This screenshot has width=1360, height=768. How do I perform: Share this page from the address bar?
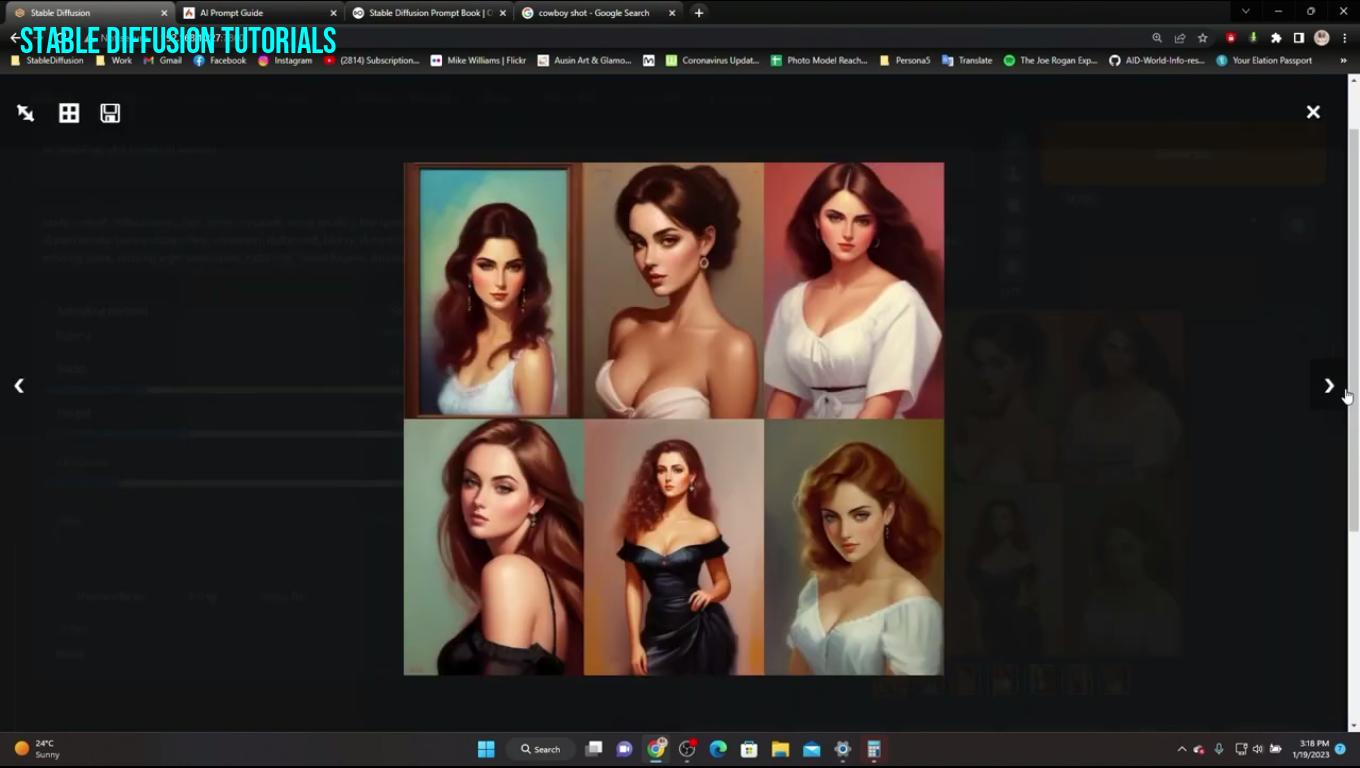[x=1180, y=38]
